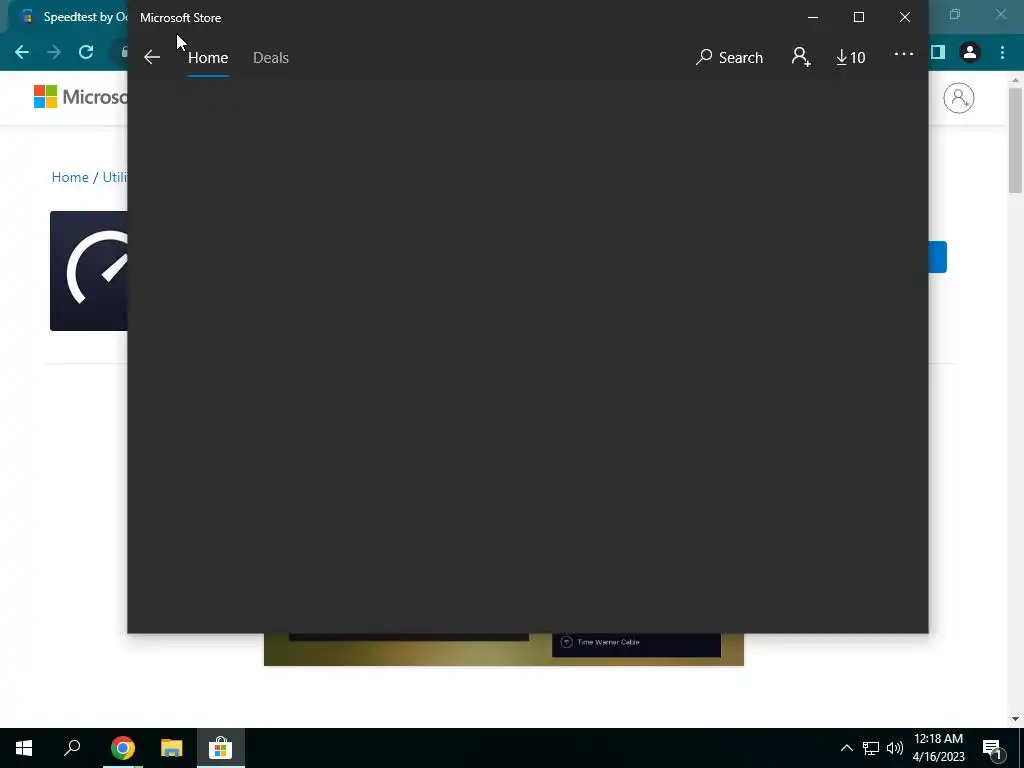The image size is (1024, 768).
Task: Open the notification center icon
Action: [991, 749]
